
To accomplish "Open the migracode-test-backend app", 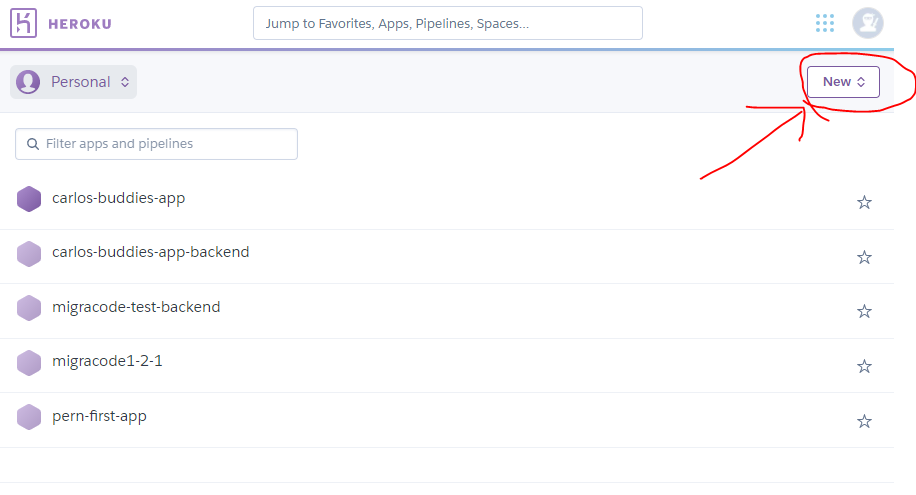I will coord(136,307).
